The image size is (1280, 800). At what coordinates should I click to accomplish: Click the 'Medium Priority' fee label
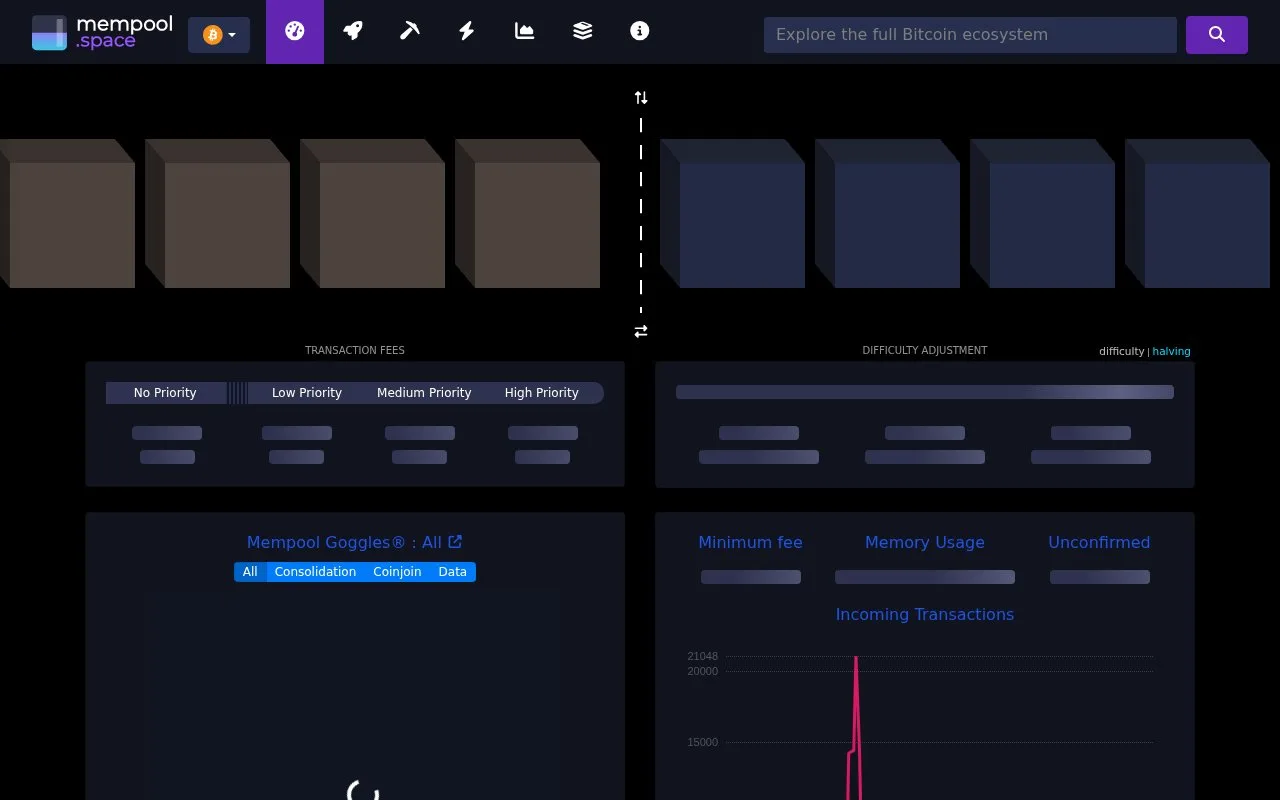pos(424,393)
